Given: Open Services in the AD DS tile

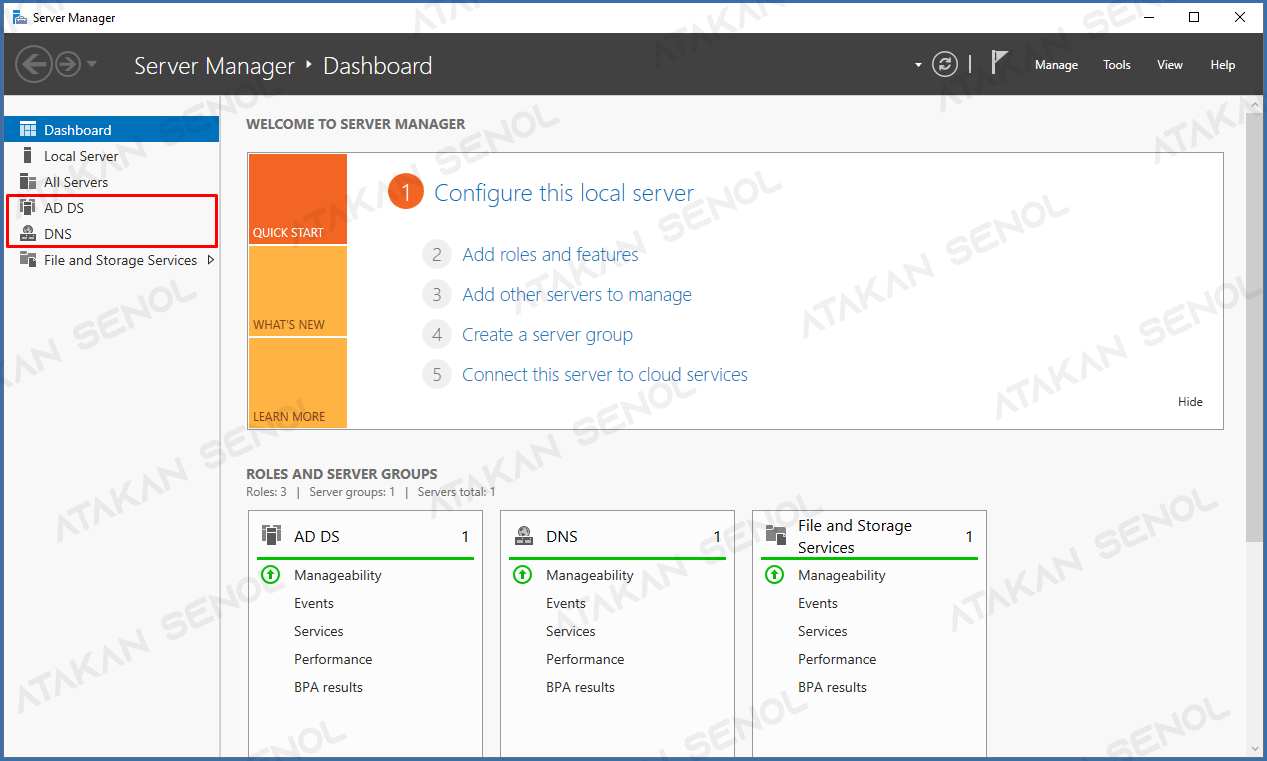Looking at the screenshot, I should tap(319, 631).
